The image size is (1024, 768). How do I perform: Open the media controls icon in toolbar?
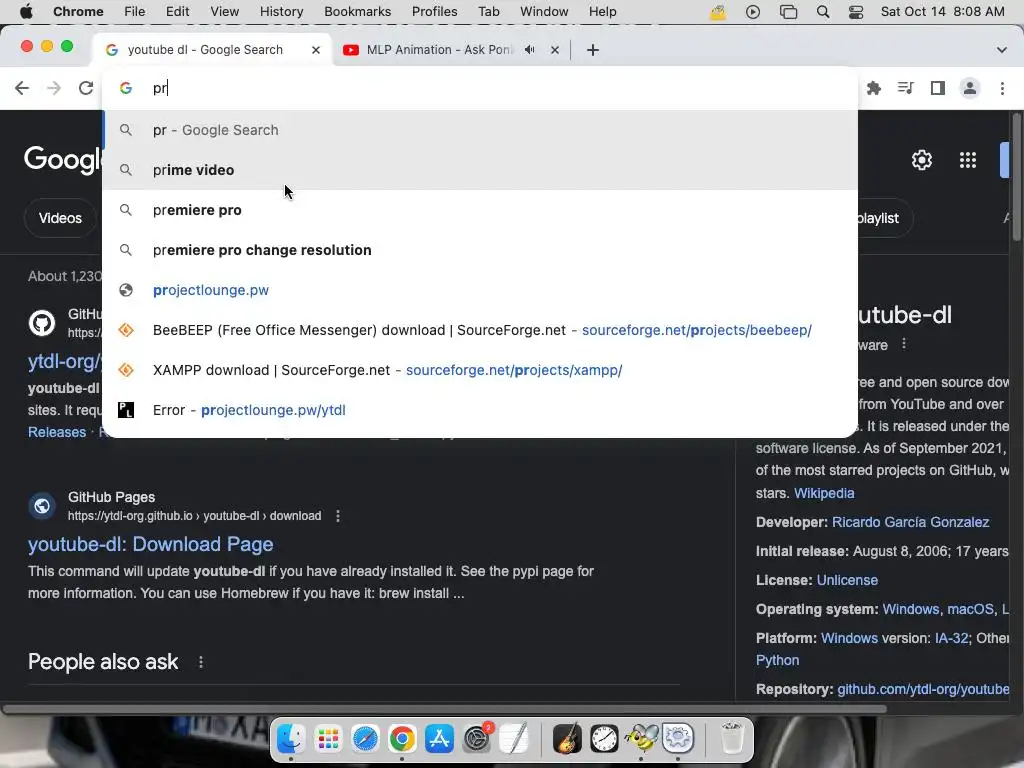[906, 88]
